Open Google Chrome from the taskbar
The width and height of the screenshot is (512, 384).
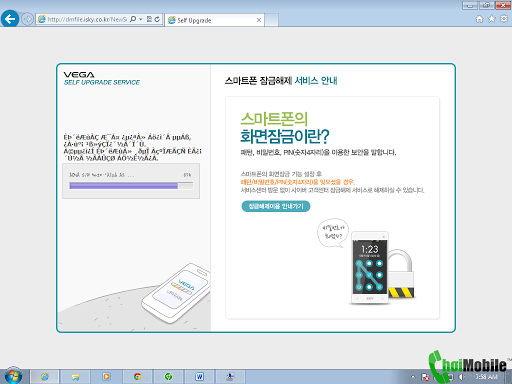(x=137, y=377)
